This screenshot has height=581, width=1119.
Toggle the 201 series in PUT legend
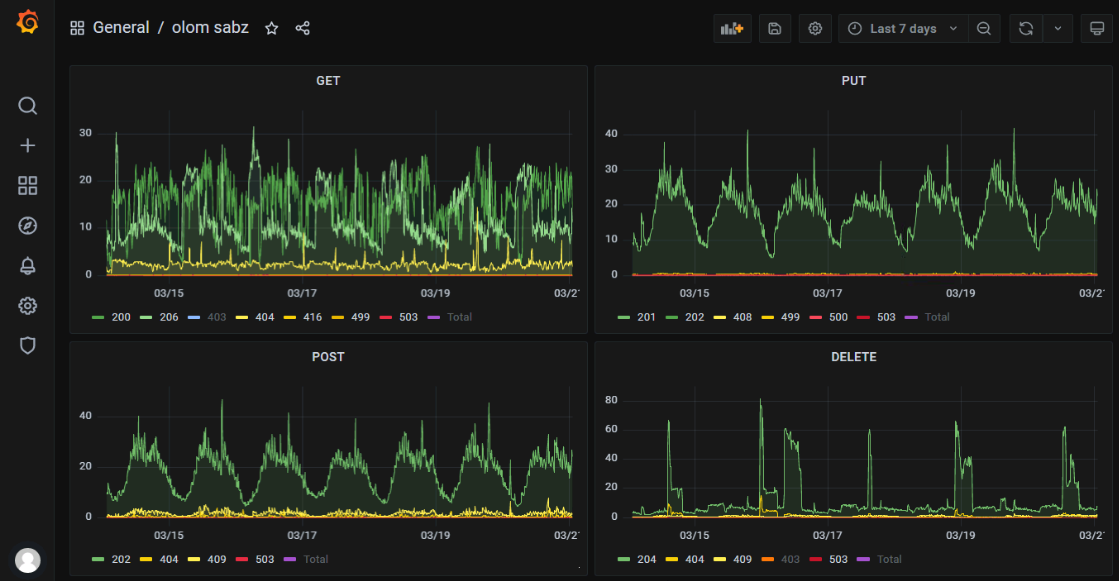[x=645, y=317]
